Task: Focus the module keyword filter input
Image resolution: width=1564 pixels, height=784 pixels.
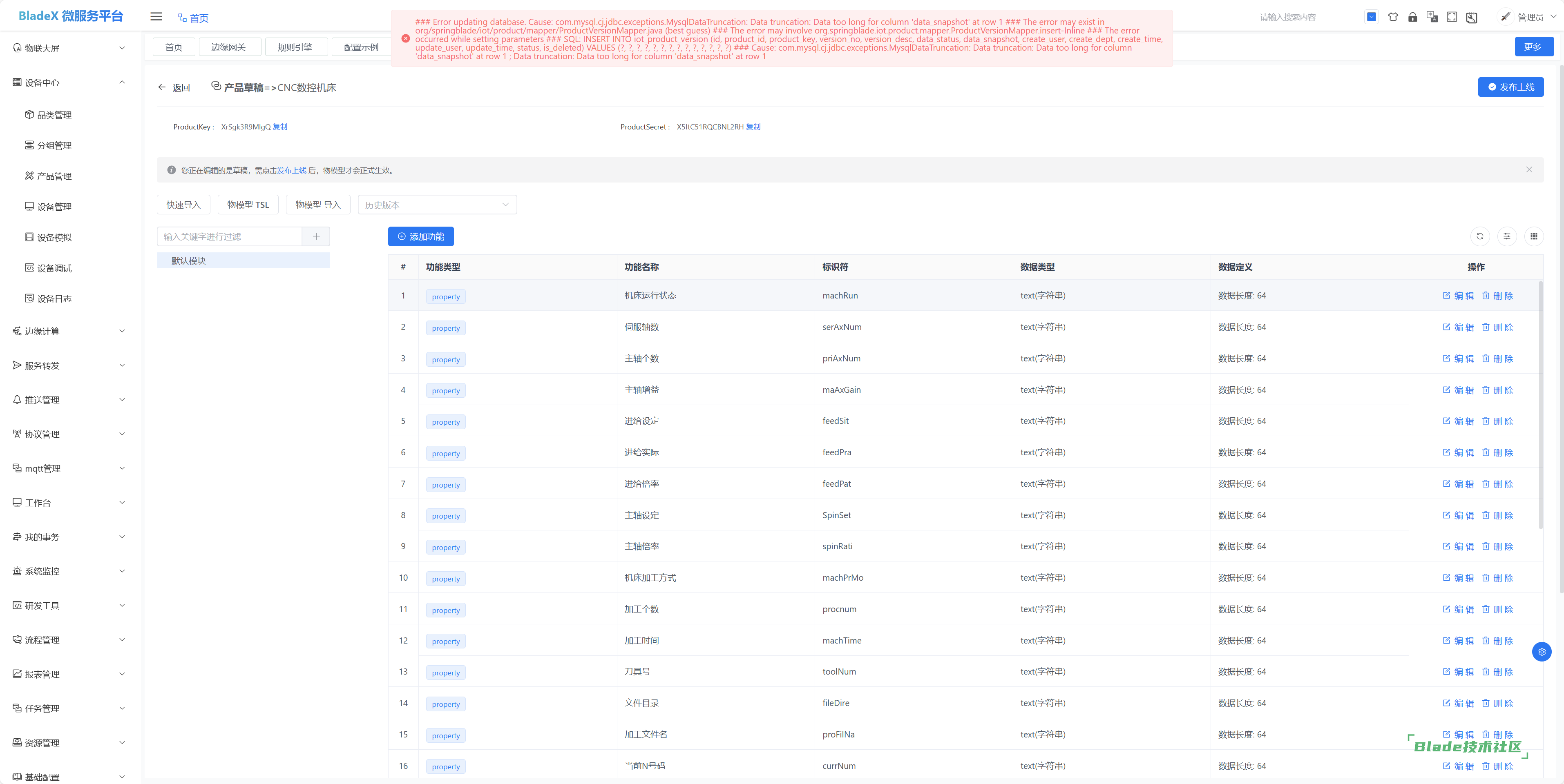Action: (230, 237)
